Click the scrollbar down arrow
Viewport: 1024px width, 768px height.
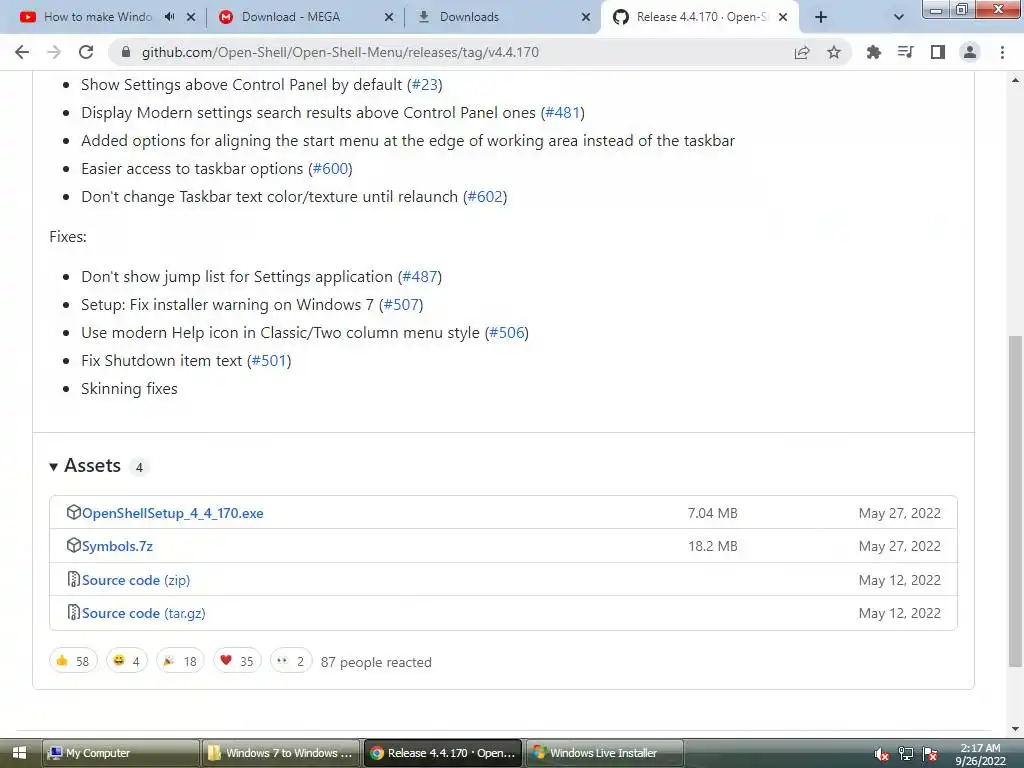click(1015, 729)
